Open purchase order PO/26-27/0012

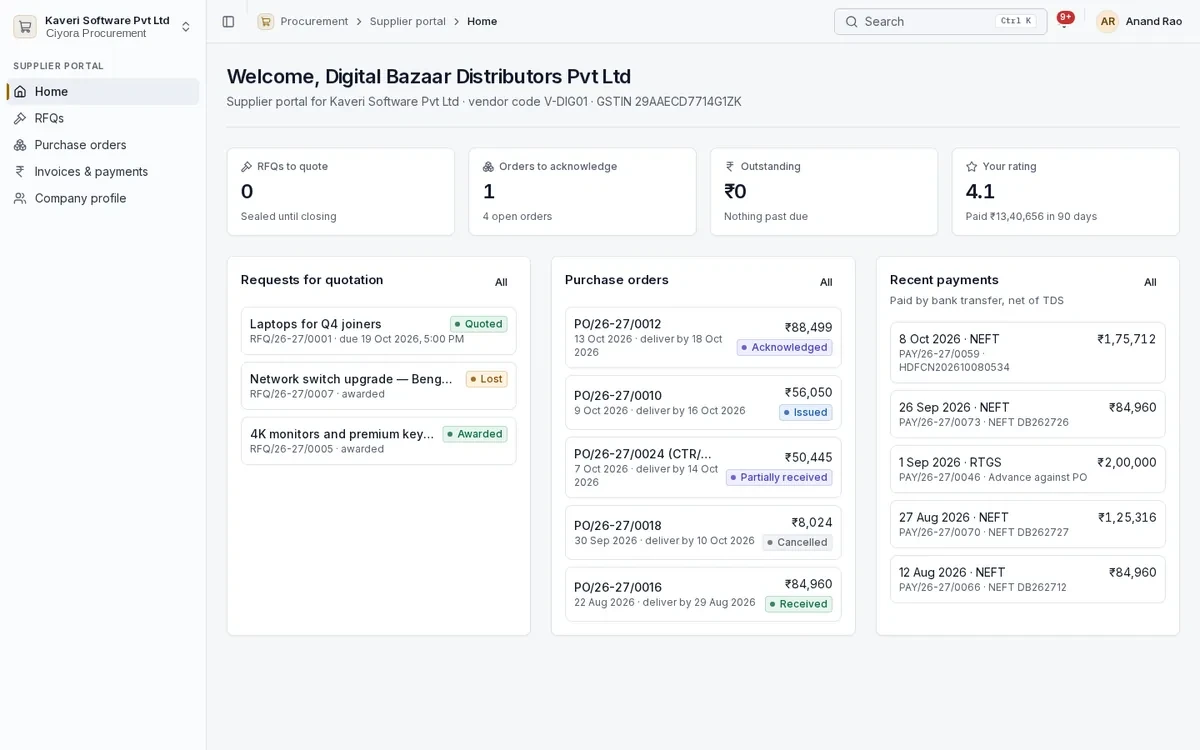(x=703, y=338)
